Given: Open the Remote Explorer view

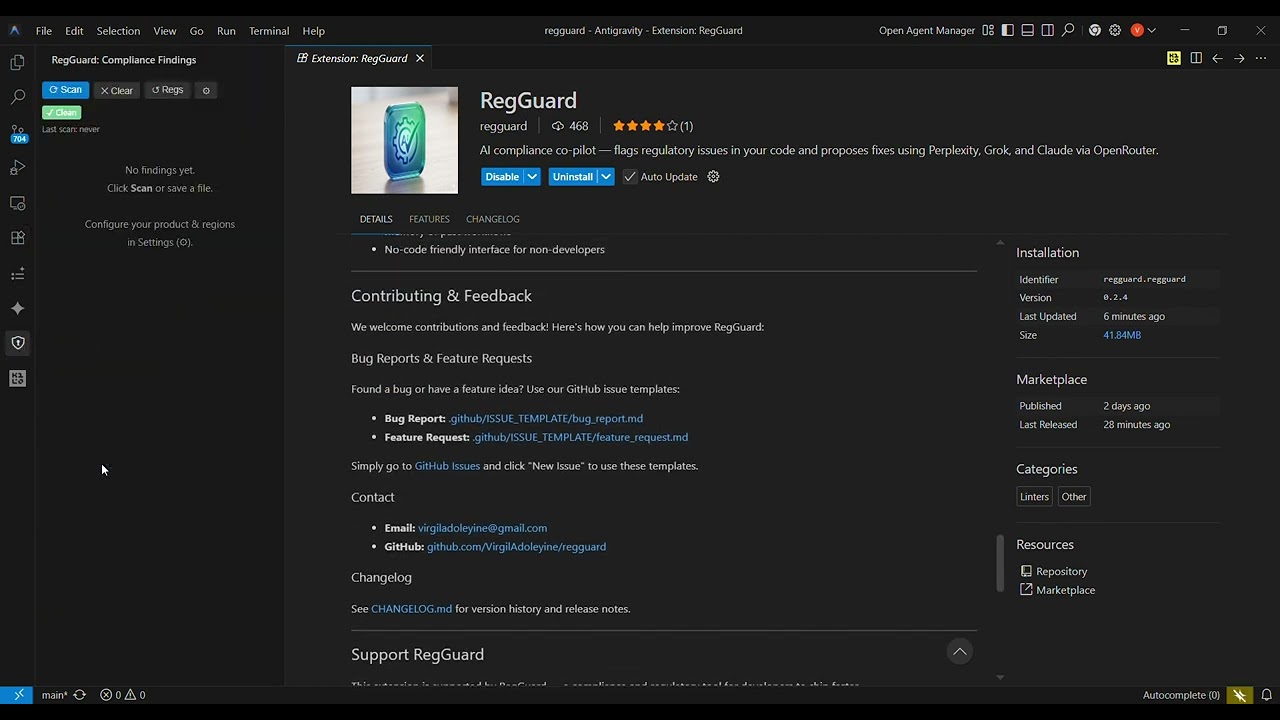Looking at the screenshot, I should (17, 203).
